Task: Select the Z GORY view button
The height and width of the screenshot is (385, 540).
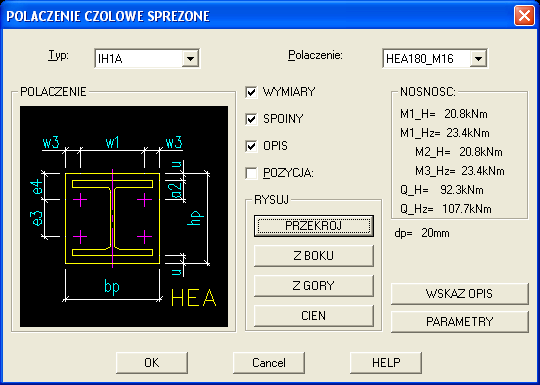Action: (x=314, y=286)
